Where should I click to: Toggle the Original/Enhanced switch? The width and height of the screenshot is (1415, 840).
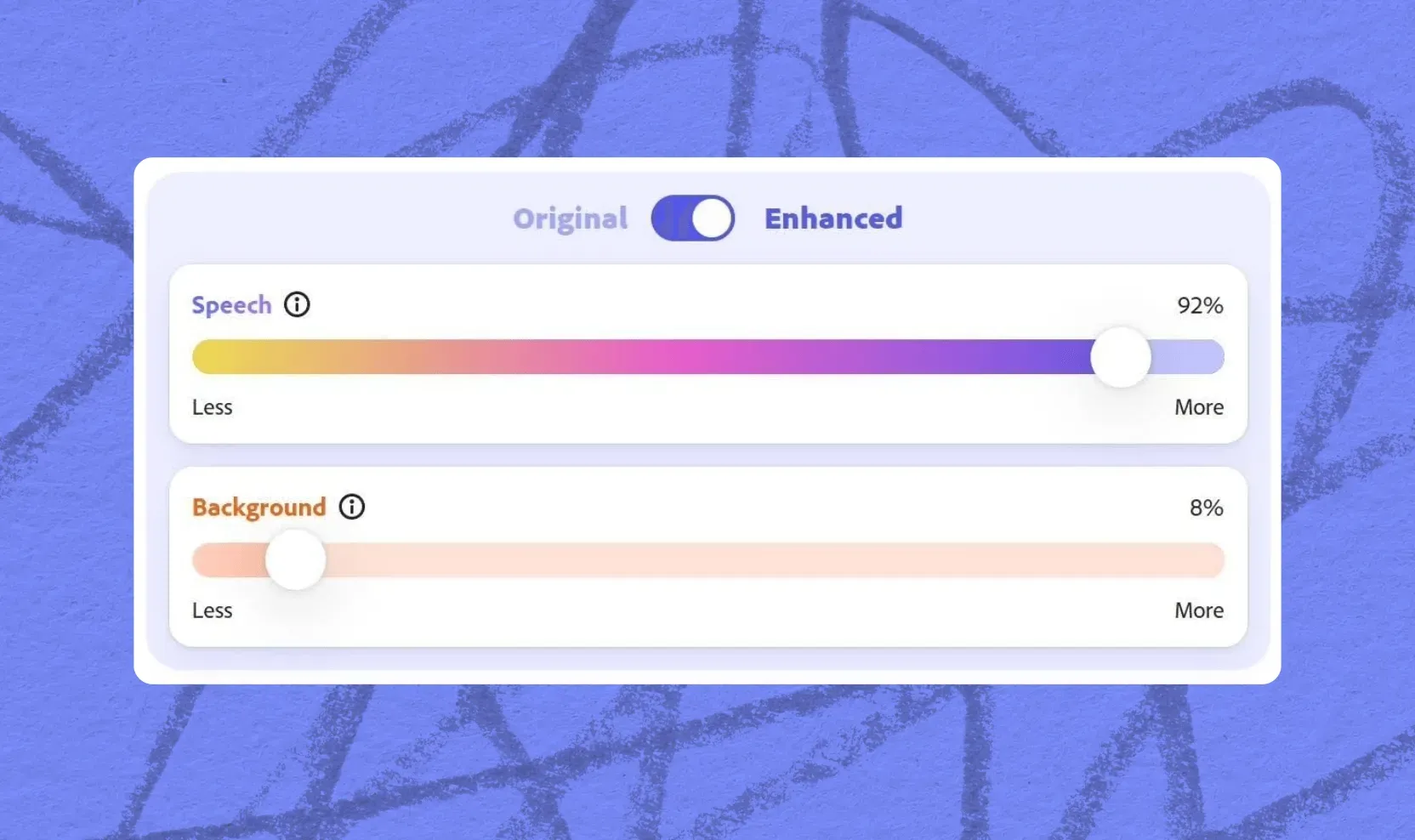point(693,219)
